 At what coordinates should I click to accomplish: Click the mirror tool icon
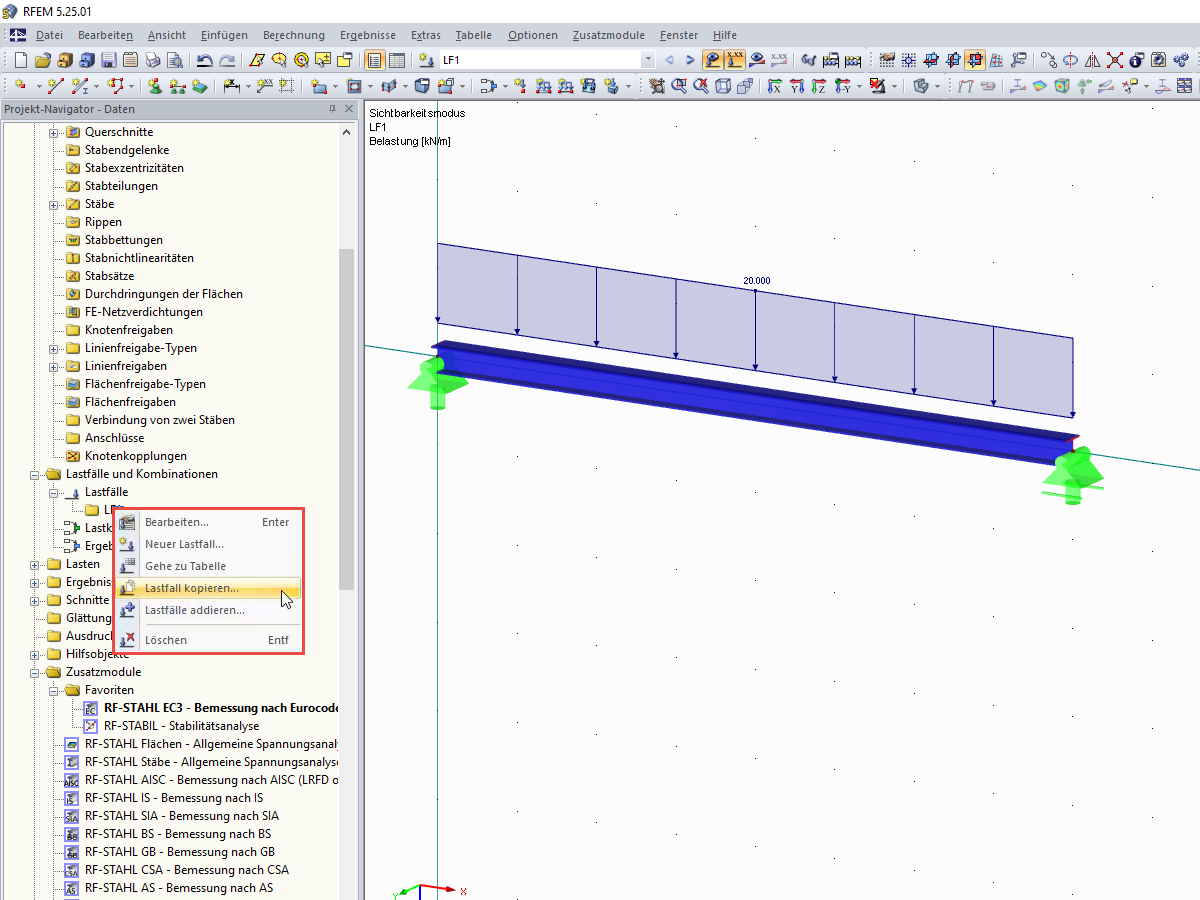1092,60
